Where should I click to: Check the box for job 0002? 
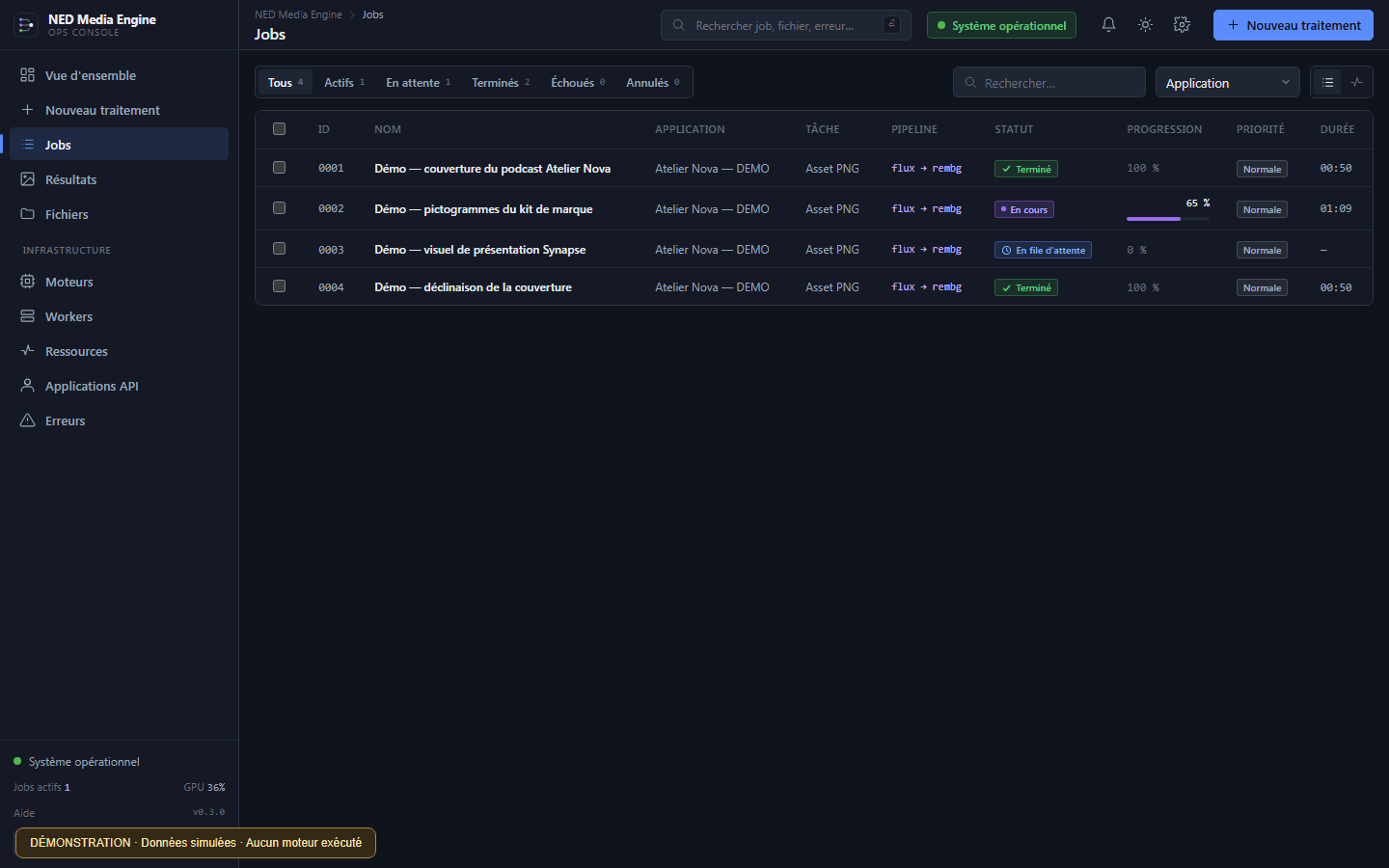[280, 208]
